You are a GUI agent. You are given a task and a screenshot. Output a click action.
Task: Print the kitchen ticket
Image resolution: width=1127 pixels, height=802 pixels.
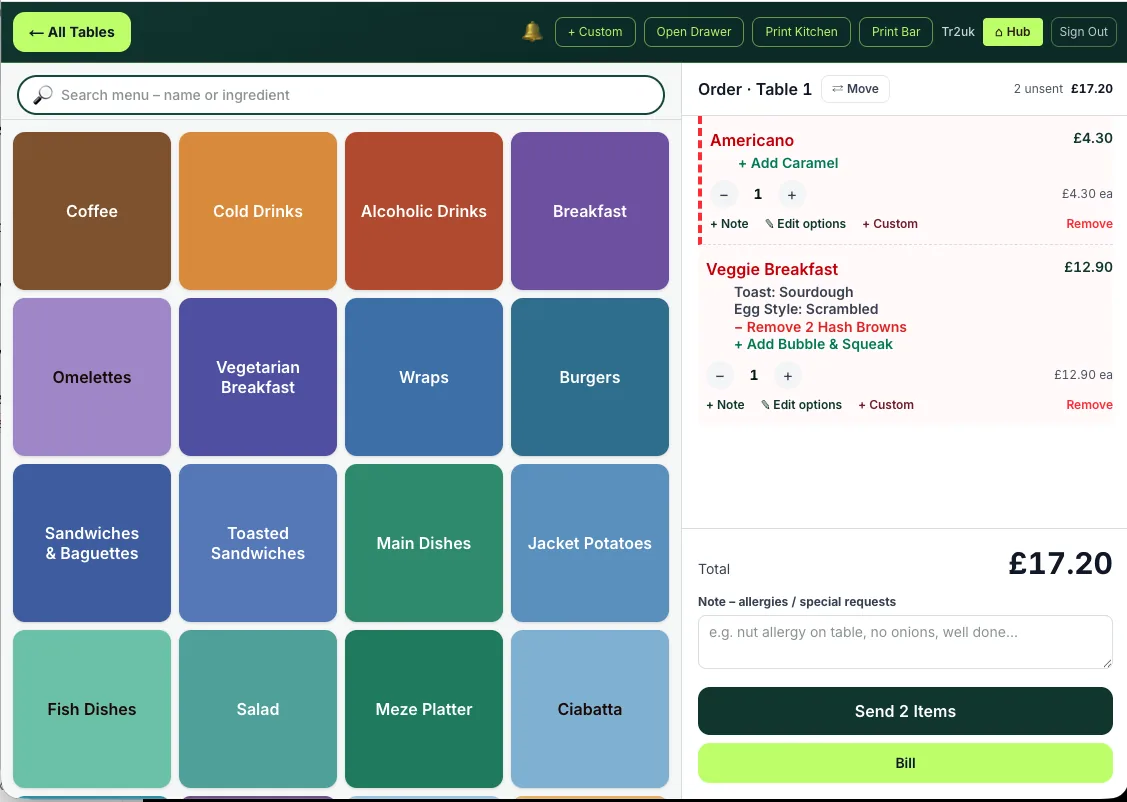801,32
